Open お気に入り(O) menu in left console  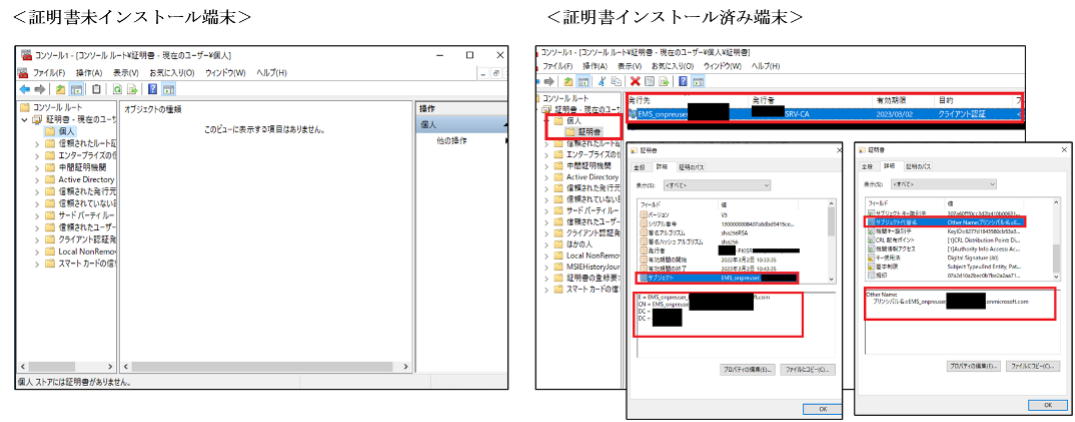(172, 73)
